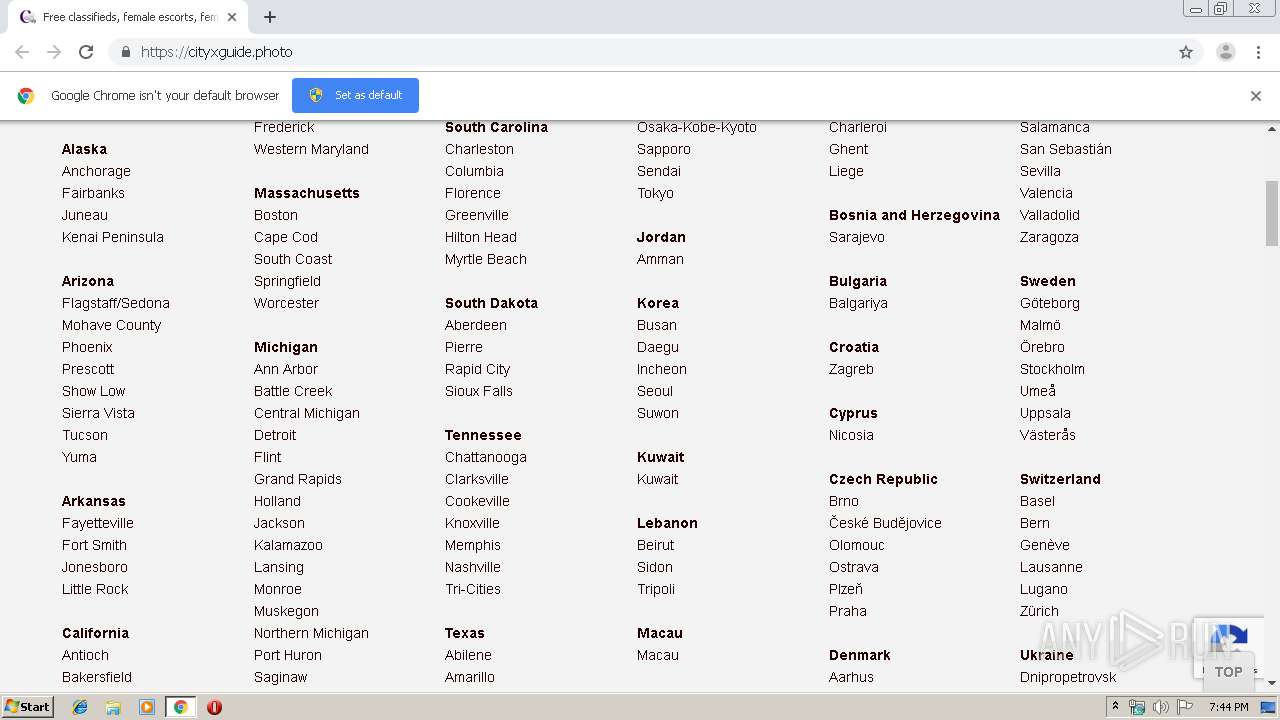The height and width of the screenshot is (720, 1280).
Task: Open the Sarajevo link
Action: coord(857,237)
